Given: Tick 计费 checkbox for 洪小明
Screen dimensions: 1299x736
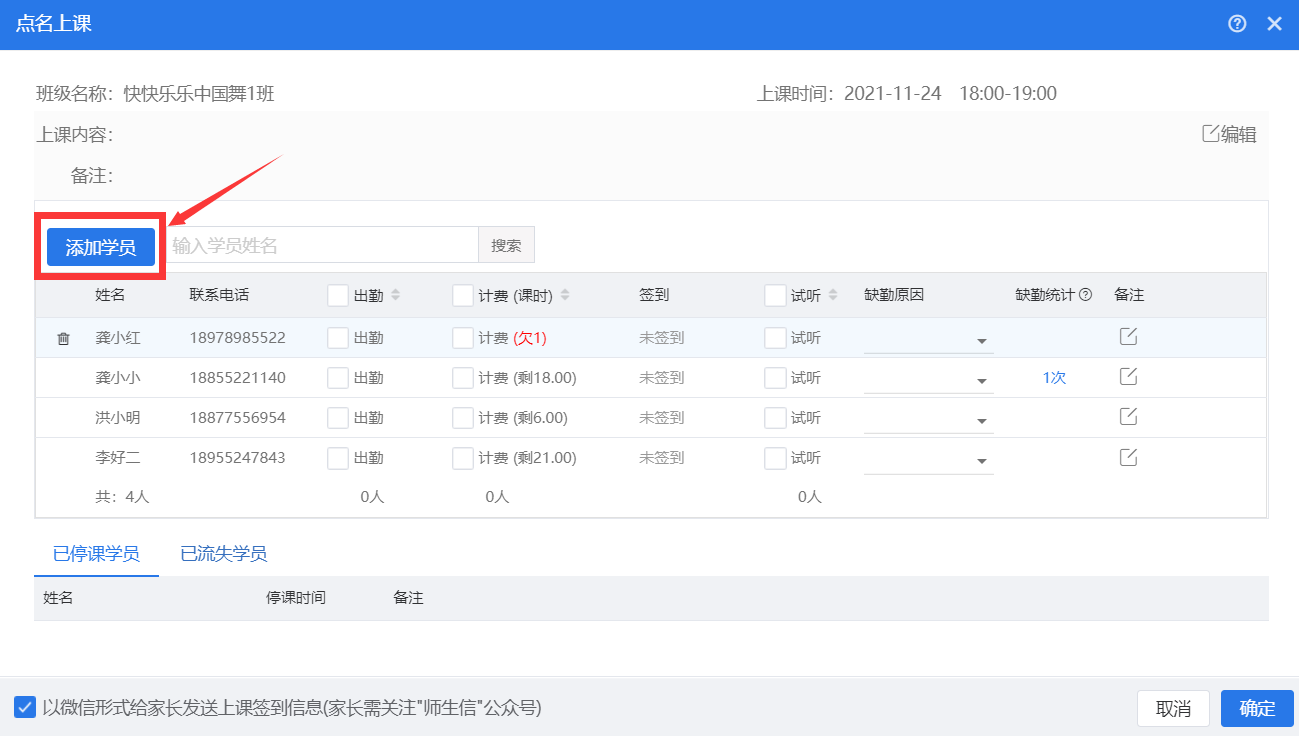Looking at the screenshot, I should 463,418.
